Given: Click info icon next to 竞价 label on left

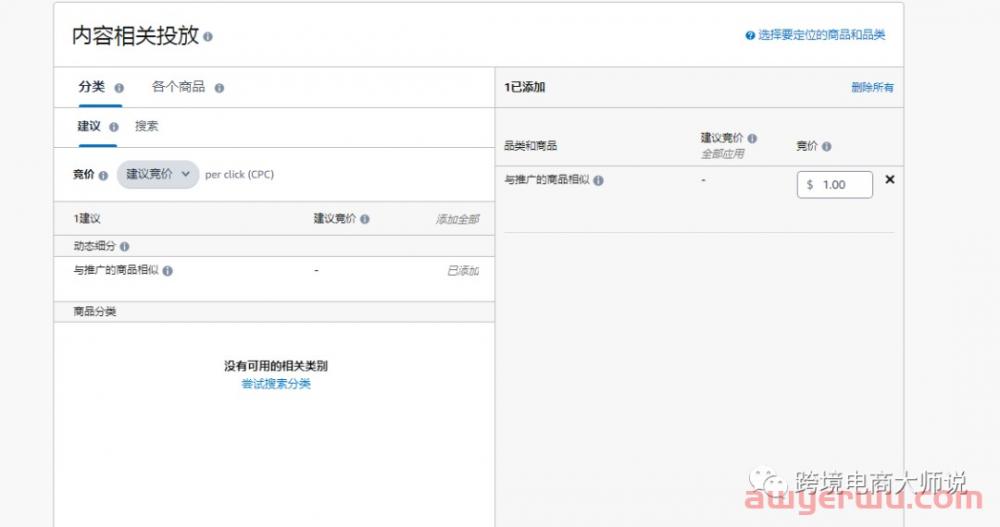Looking at the screenshot, I should tap(103, 175).
